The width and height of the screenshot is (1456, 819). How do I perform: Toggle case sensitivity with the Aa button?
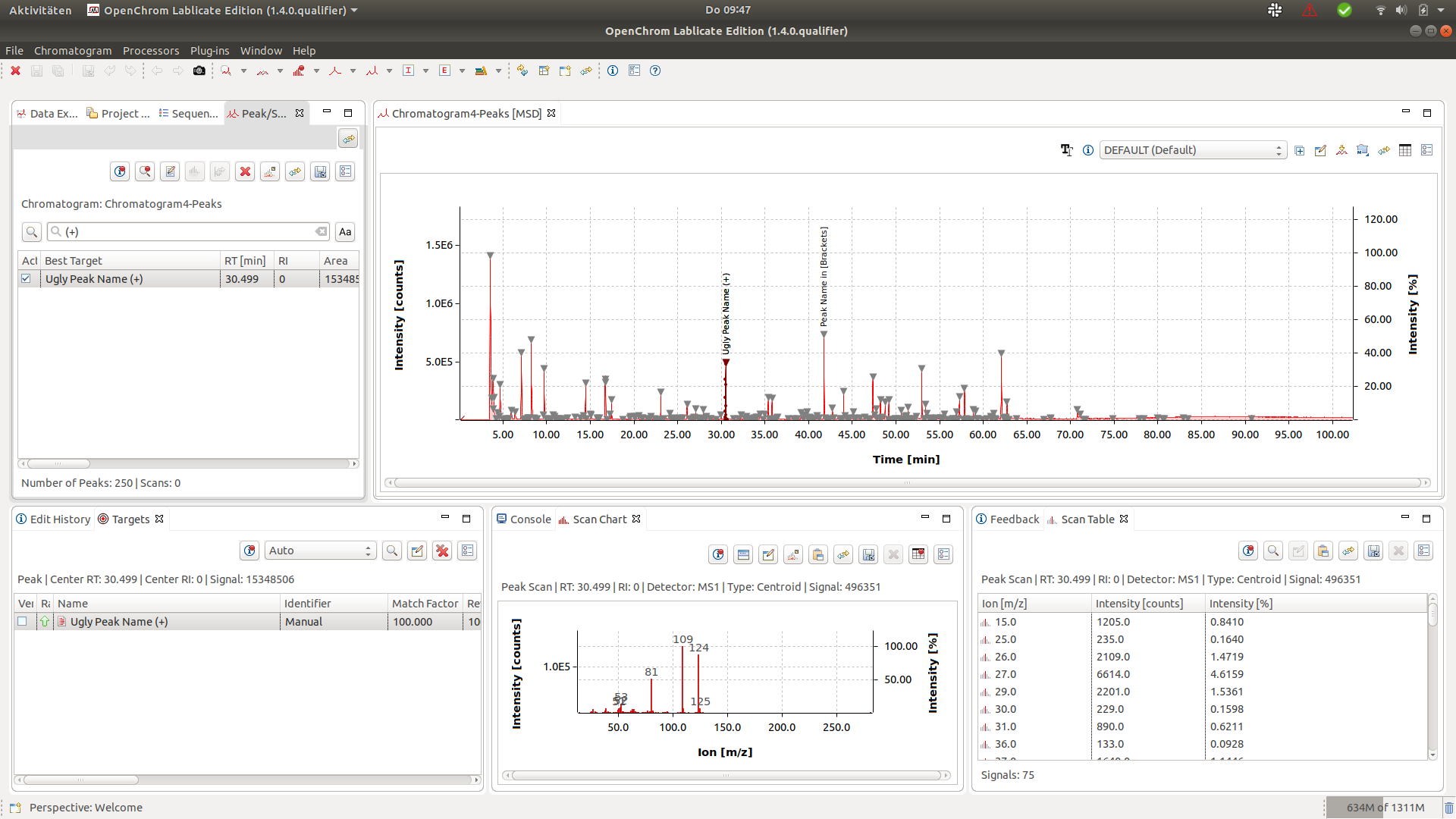344,231
